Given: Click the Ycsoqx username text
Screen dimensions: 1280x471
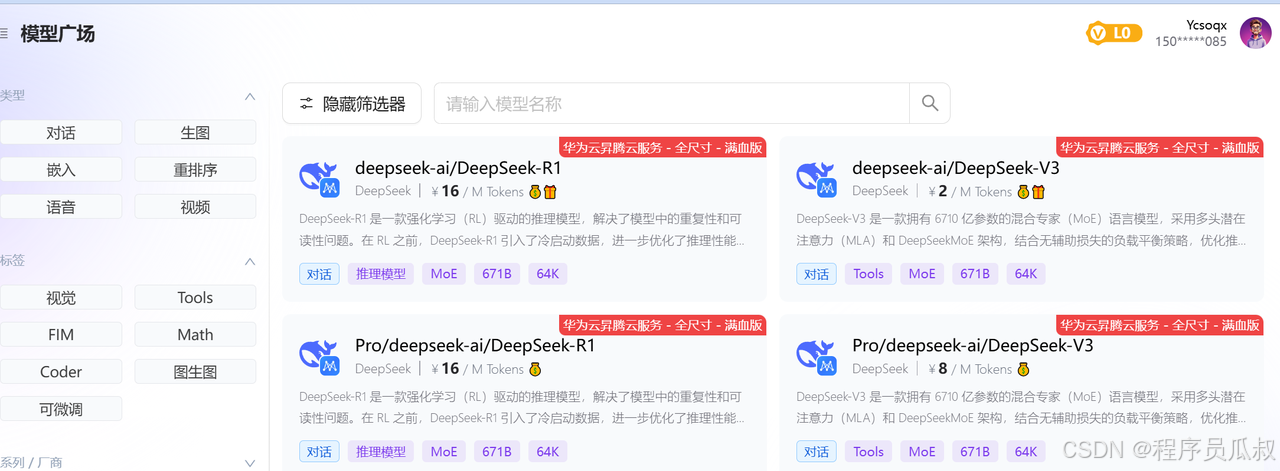Looking at the screenshot, I should click(x=1208, y=24).
